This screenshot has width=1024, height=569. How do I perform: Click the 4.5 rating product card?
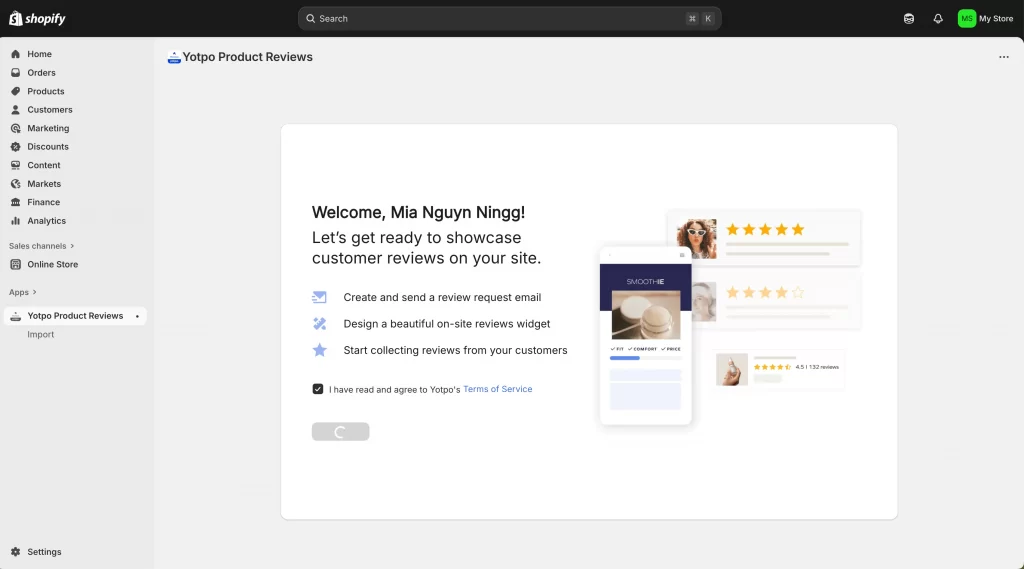(778, 369)
